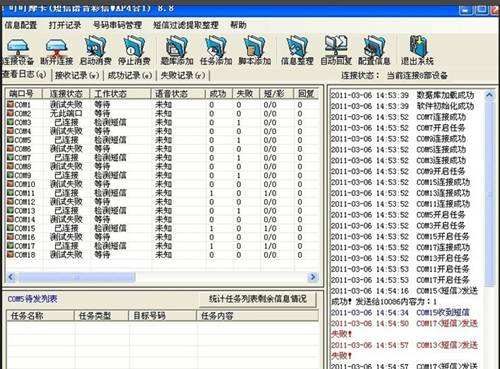Click the 任务内容 column header

[x=257, y=316]
